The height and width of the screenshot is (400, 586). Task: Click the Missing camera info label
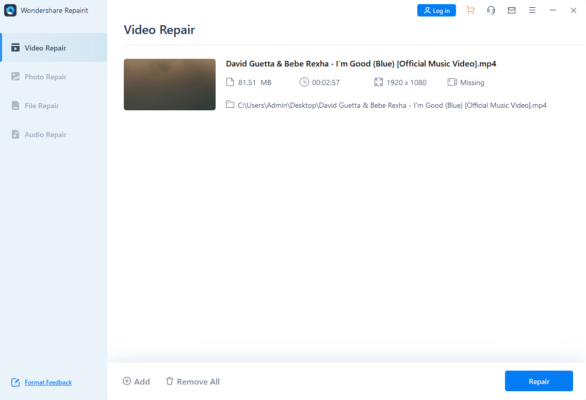click(472, 82)
